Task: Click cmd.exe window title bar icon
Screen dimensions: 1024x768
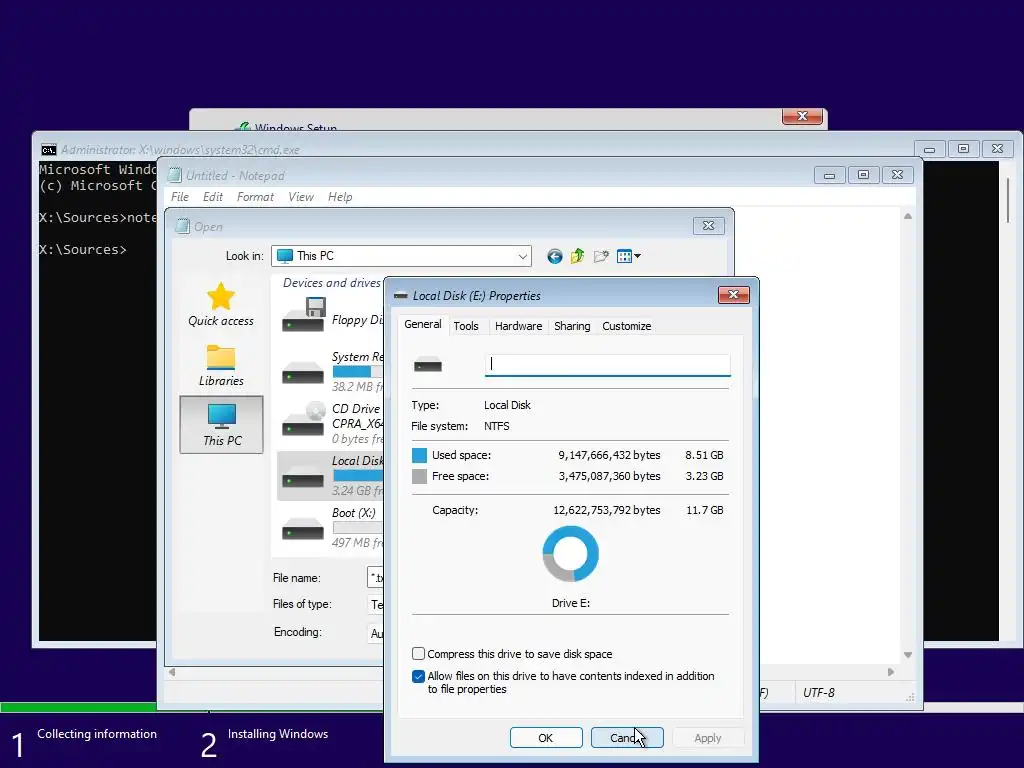Action: (49, 150)
